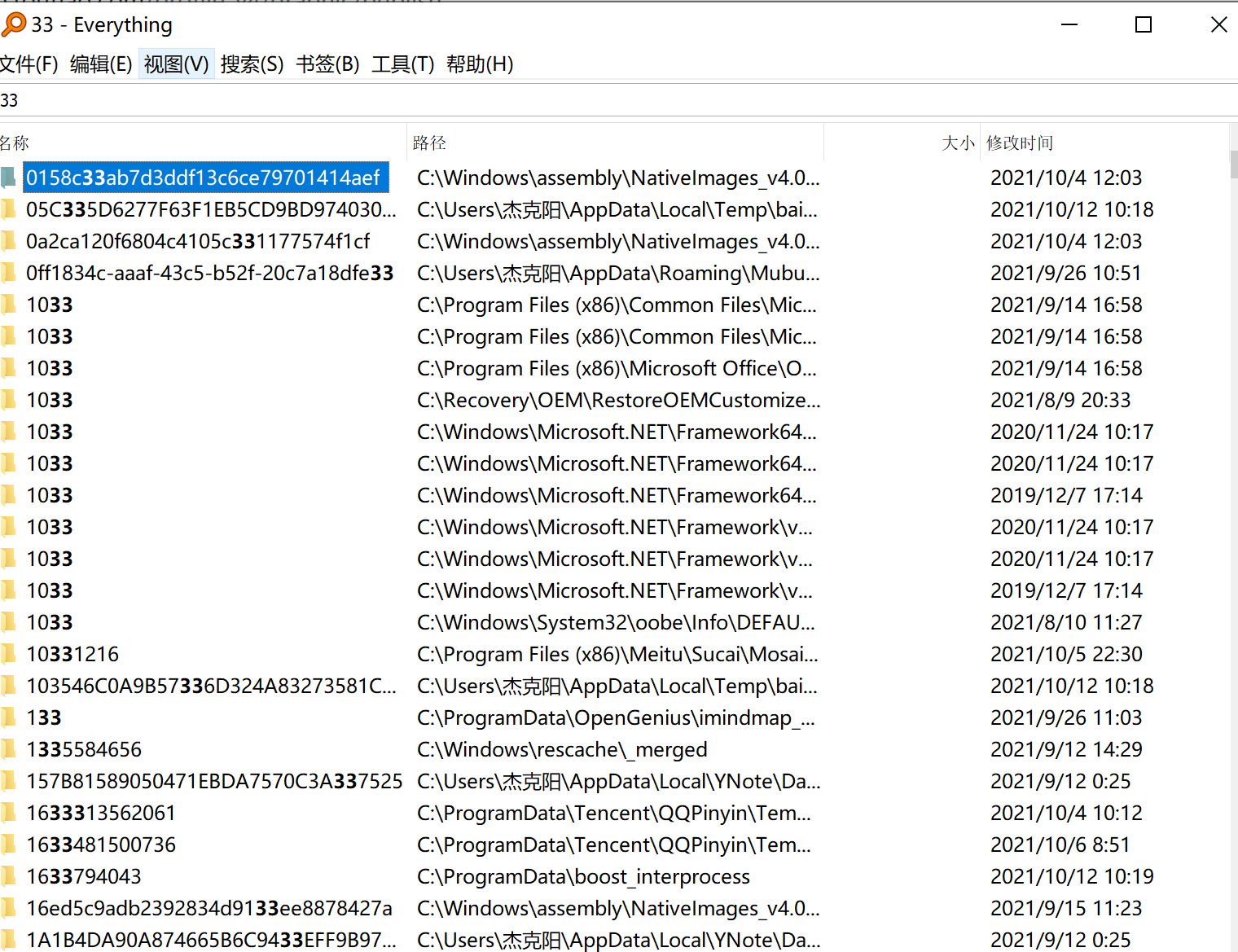This screenshot has width=1238, height=952.
Task: Click path C:\ProgramData\boost_interprocess
Action: (x=583, y=876)
